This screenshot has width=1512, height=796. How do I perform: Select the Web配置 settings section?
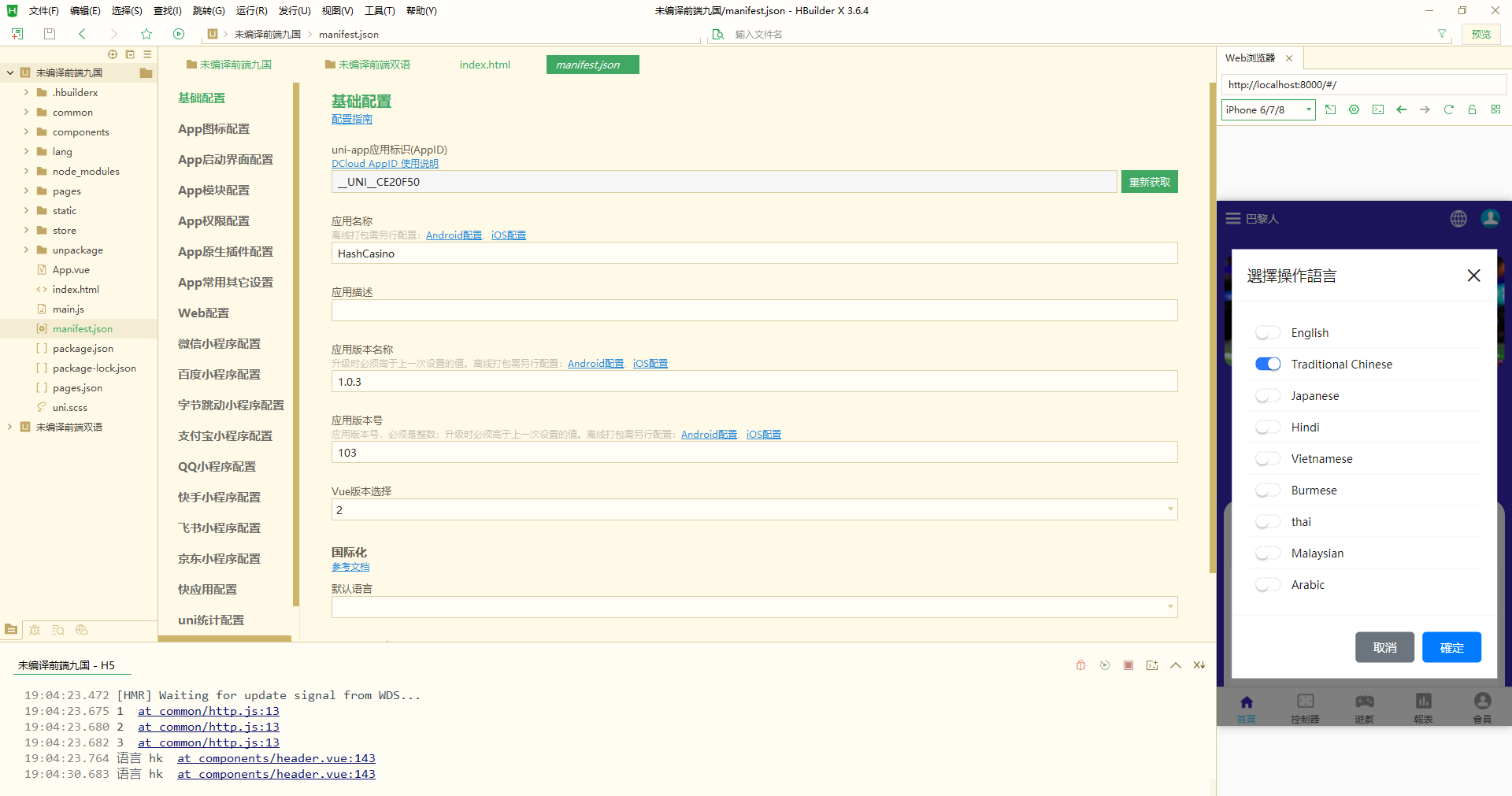(x=203, y=313)
